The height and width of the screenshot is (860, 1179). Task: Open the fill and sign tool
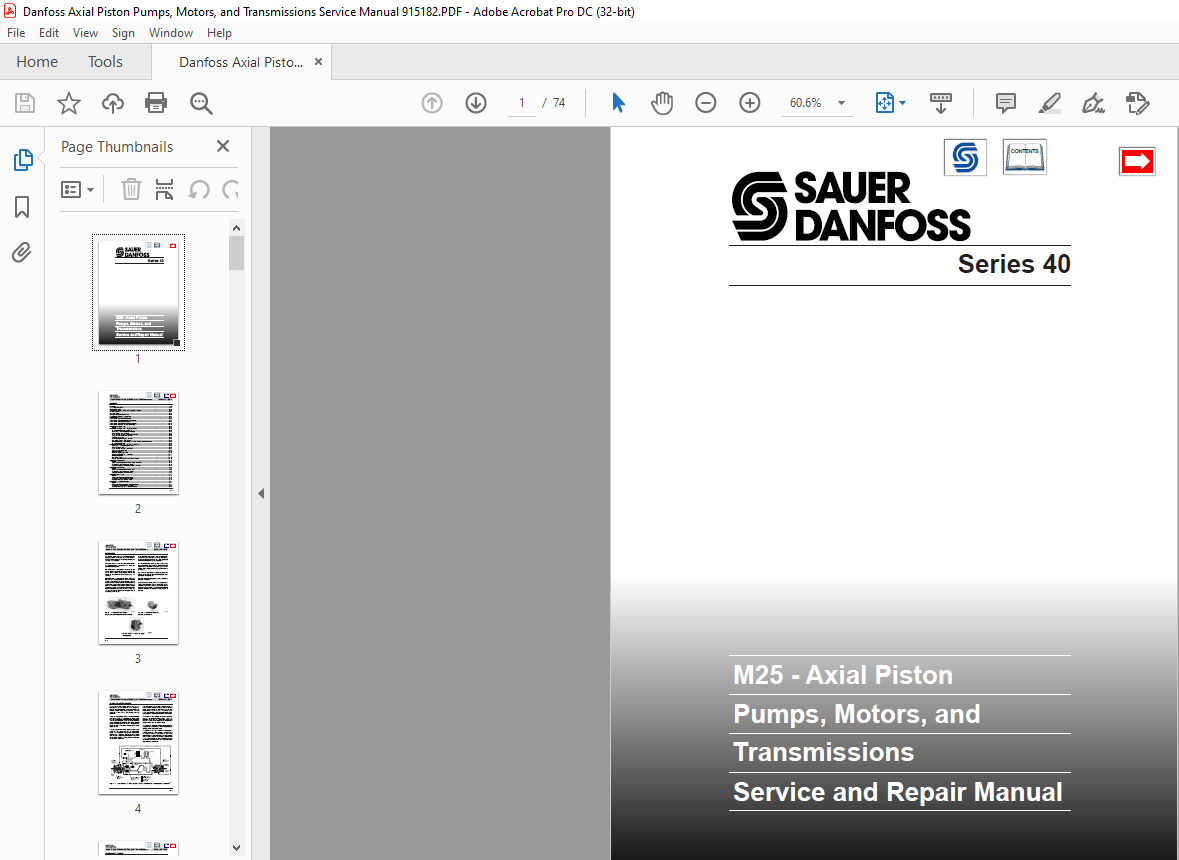click(x=1093, y=103)
